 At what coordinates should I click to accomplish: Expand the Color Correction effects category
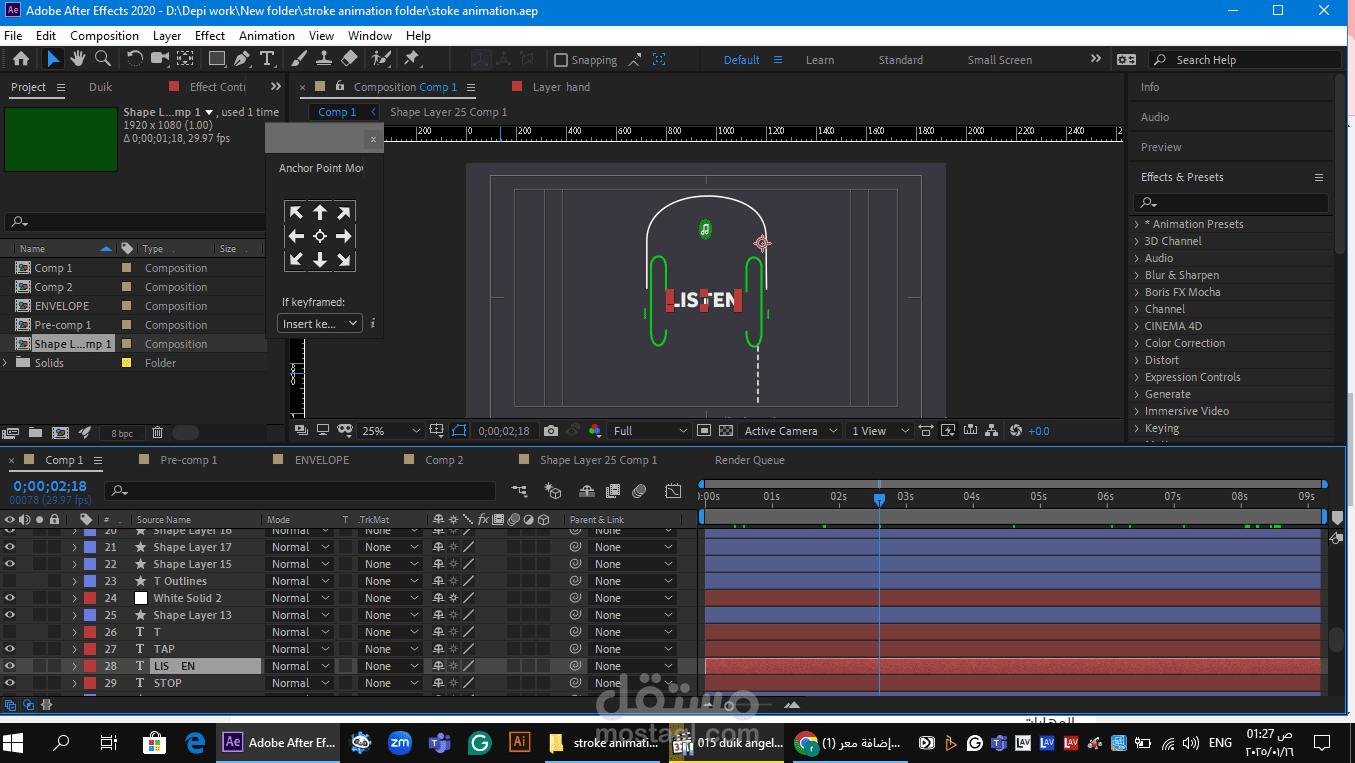click(1136, 343)
